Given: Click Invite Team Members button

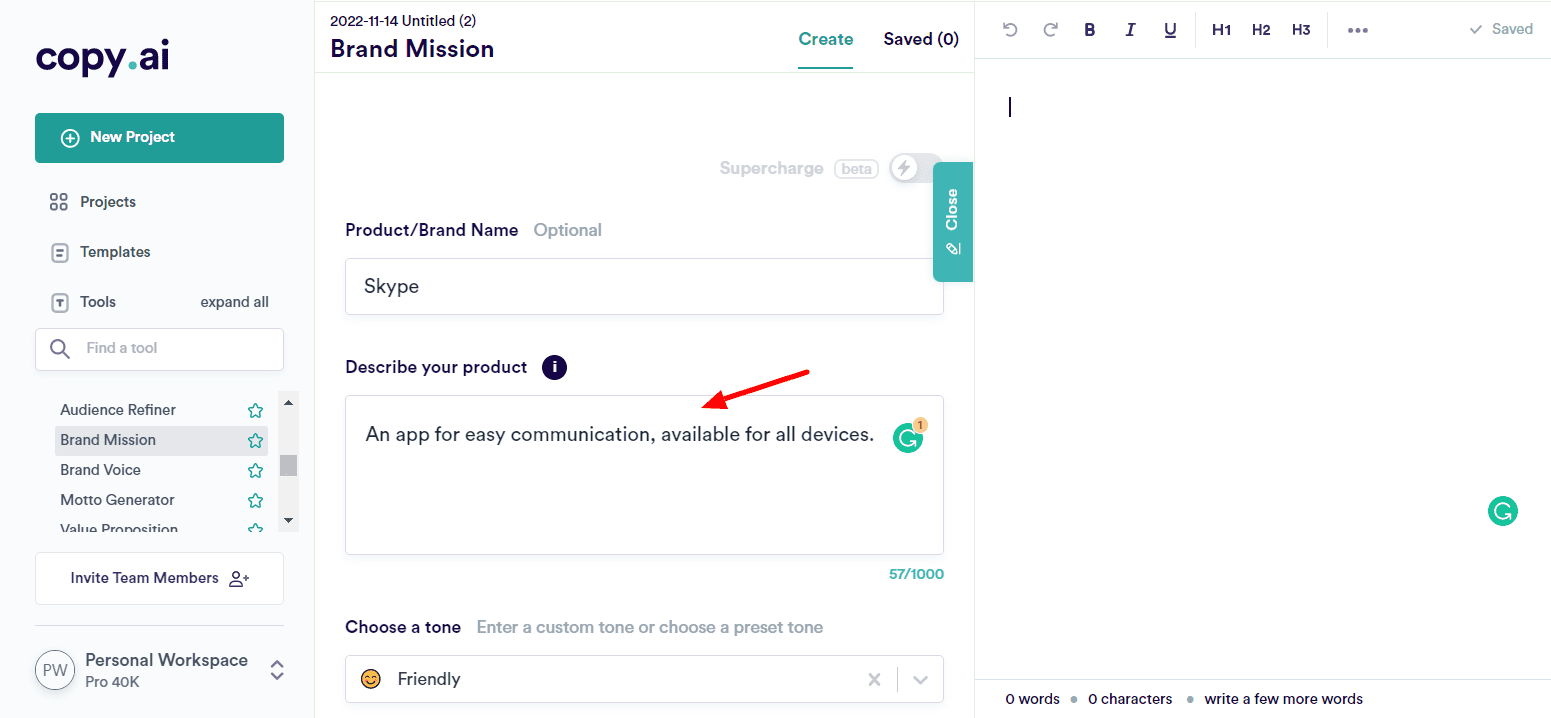Looking at the screenshot, I should click(x=159, y=578).
